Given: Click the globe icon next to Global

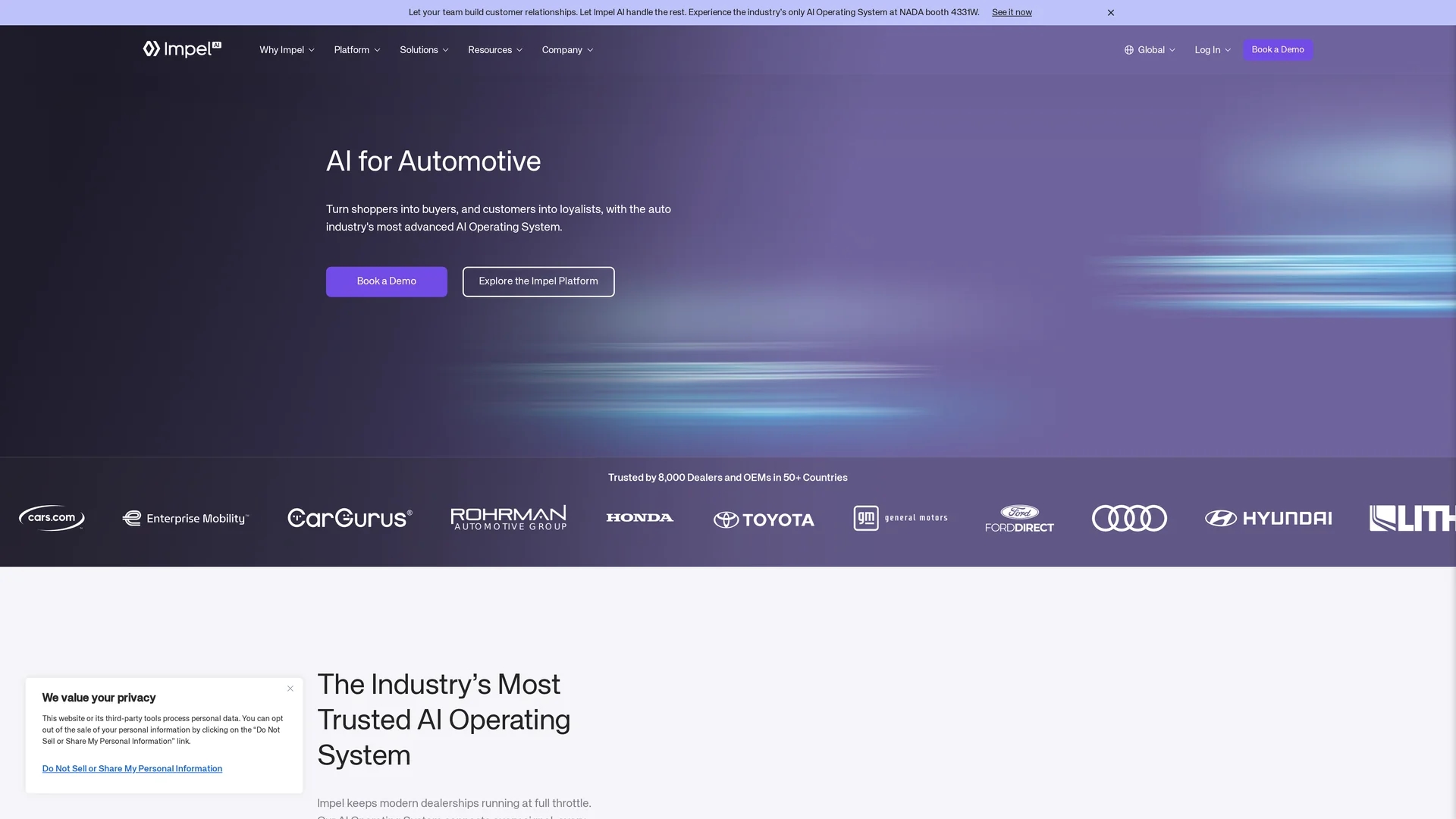Looking at the screenshot, I should click(x=1129, y=50).
